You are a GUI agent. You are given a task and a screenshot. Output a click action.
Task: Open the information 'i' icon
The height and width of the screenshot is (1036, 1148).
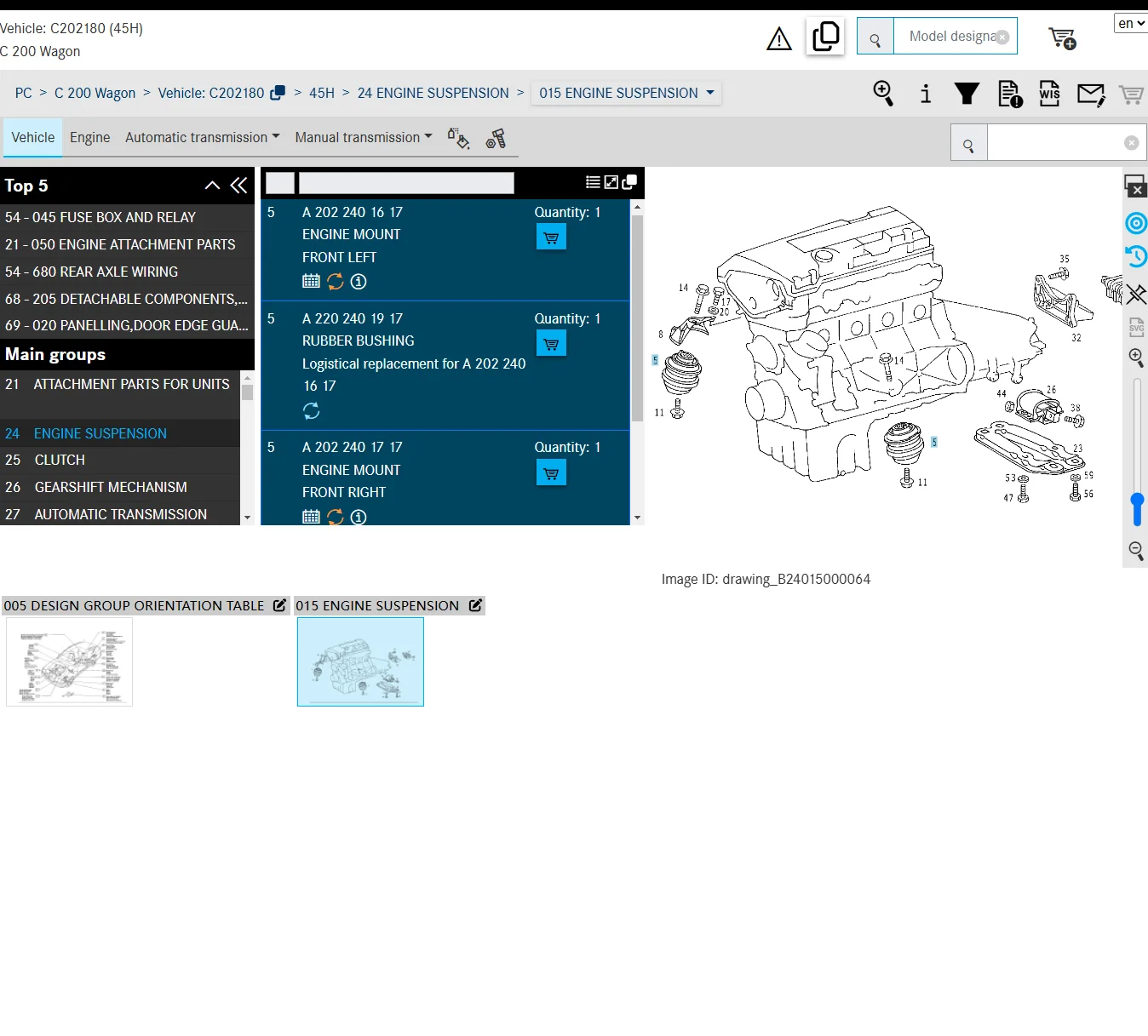coord(926,94)
